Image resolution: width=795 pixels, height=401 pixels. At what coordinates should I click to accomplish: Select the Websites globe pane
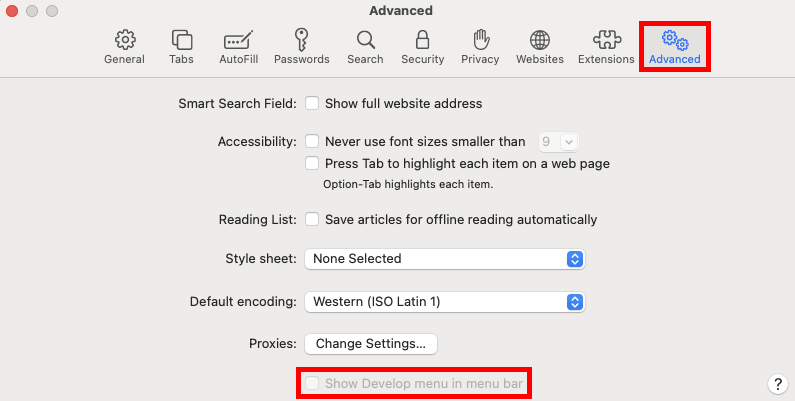pos(539,47)
